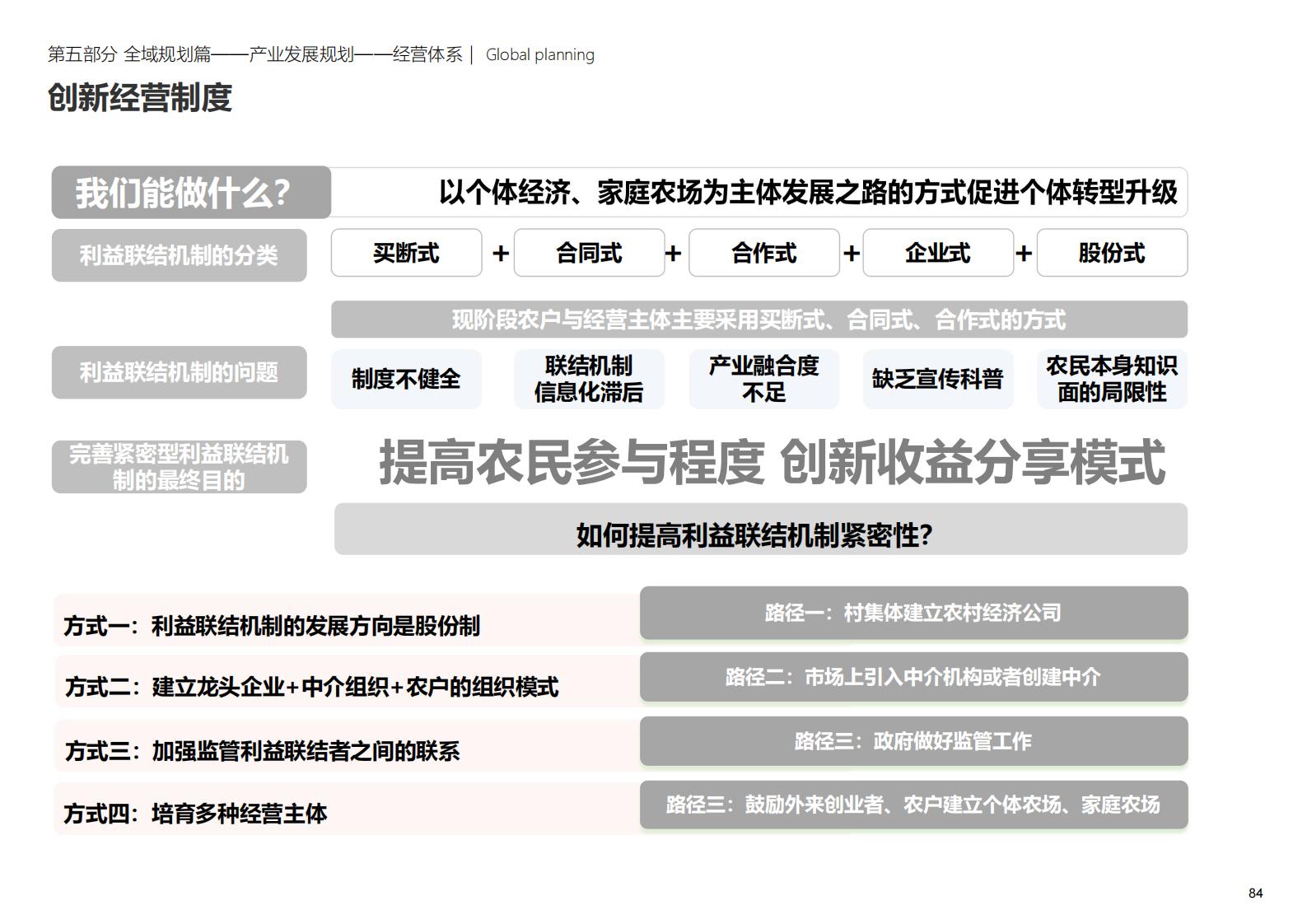Image resolution: width=1307 pixels, height=924 pixels.
Task: Select the title 创新经营制度
Action: click(x=140, y=97)
